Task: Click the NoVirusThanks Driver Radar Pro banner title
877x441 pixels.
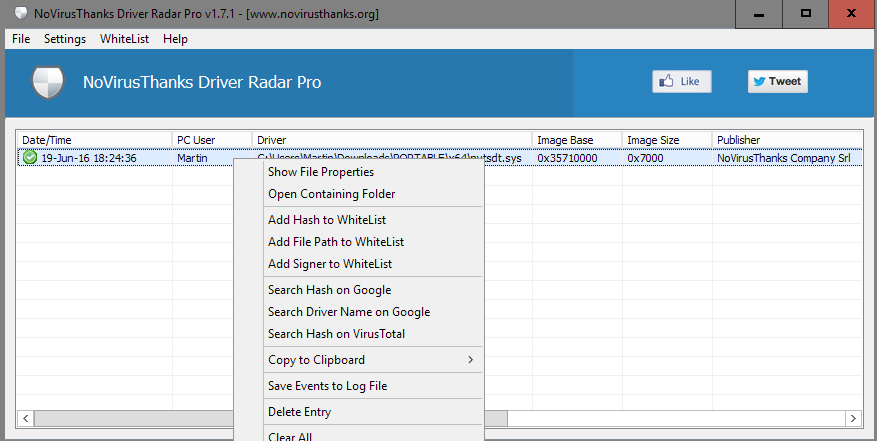Action: click(x=202, y=82)
